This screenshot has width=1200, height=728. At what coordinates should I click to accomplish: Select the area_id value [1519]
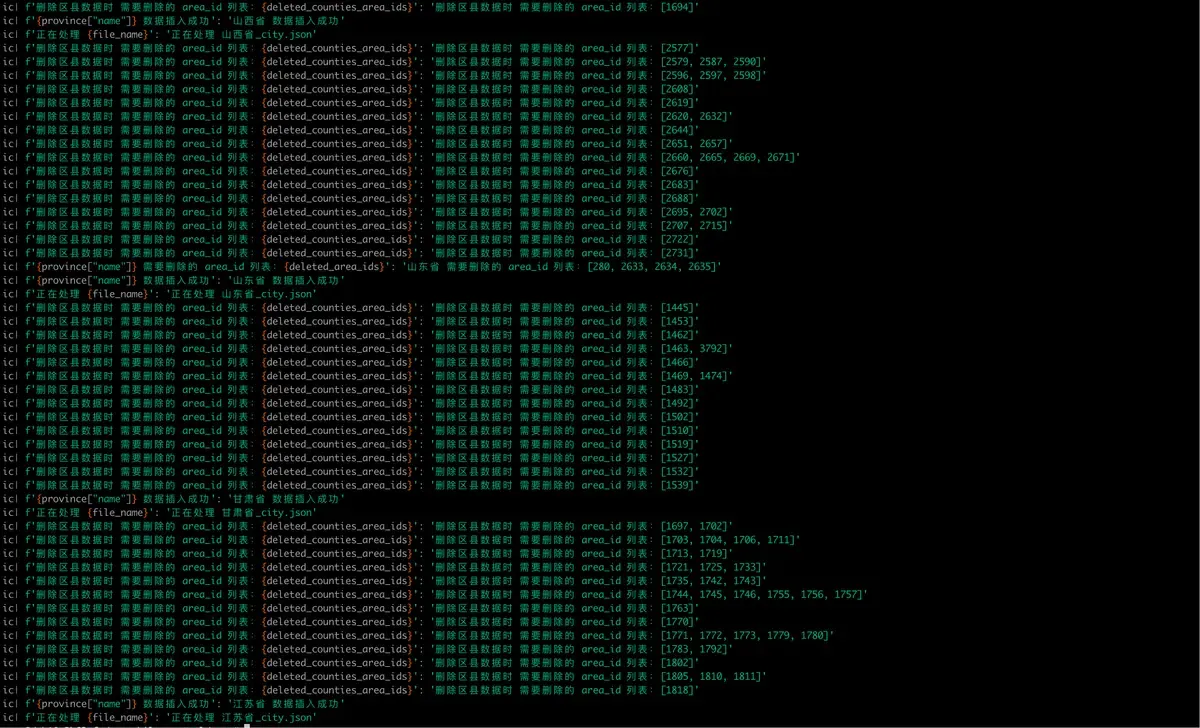(x=677, y=444)
